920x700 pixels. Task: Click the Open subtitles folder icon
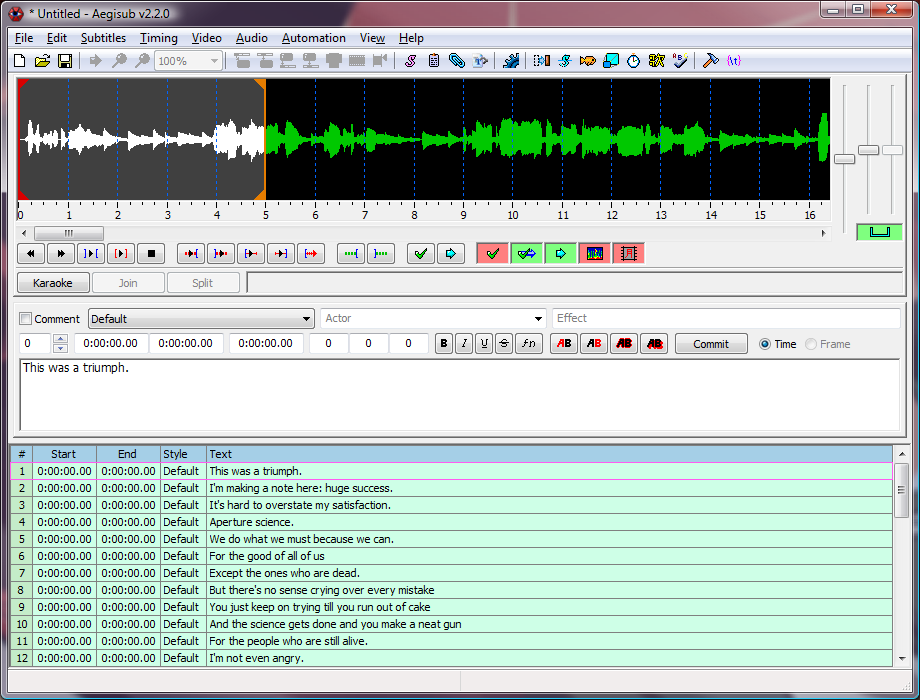click(42, 61)
